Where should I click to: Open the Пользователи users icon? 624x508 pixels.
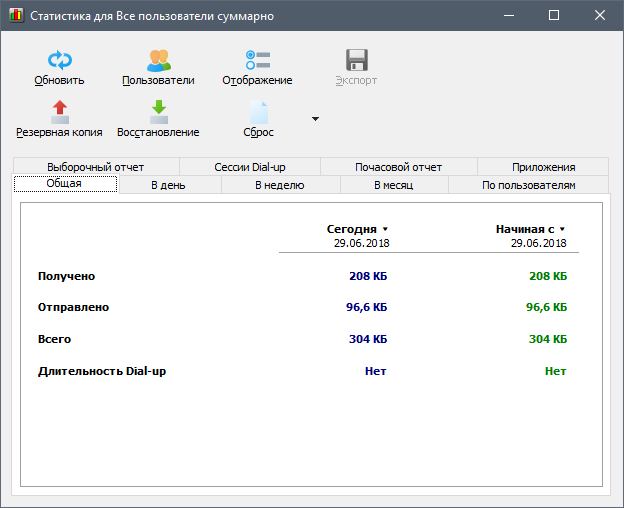tap(159, 60)
